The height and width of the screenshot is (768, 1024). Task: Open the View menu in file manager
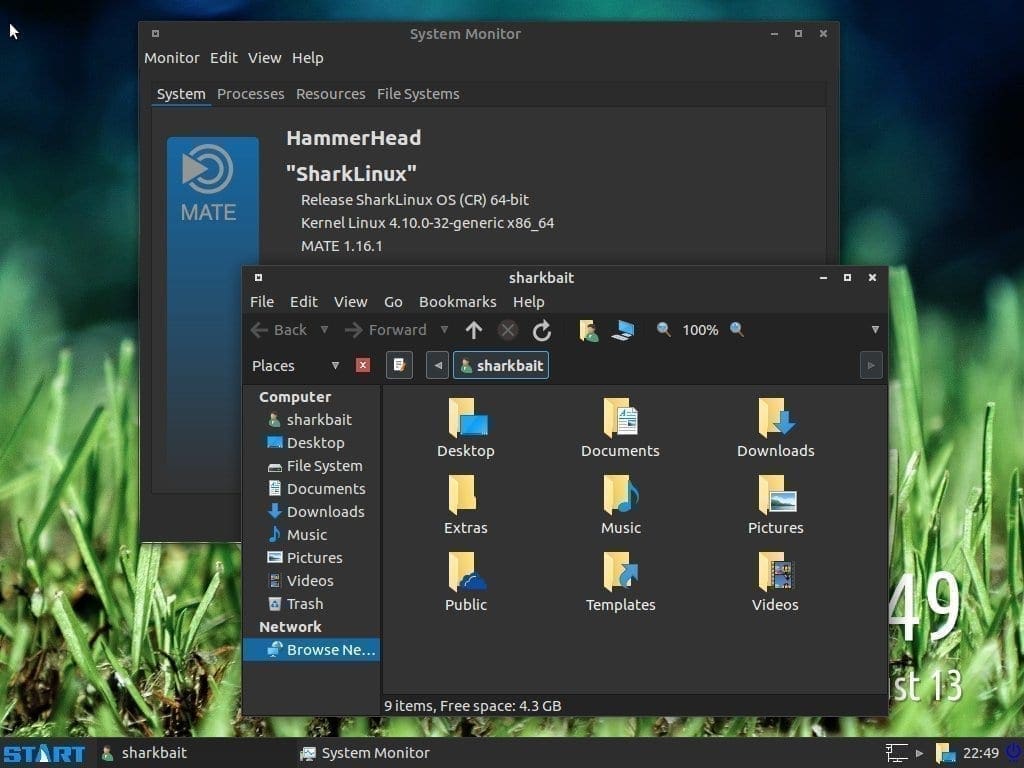pos(351,302)
